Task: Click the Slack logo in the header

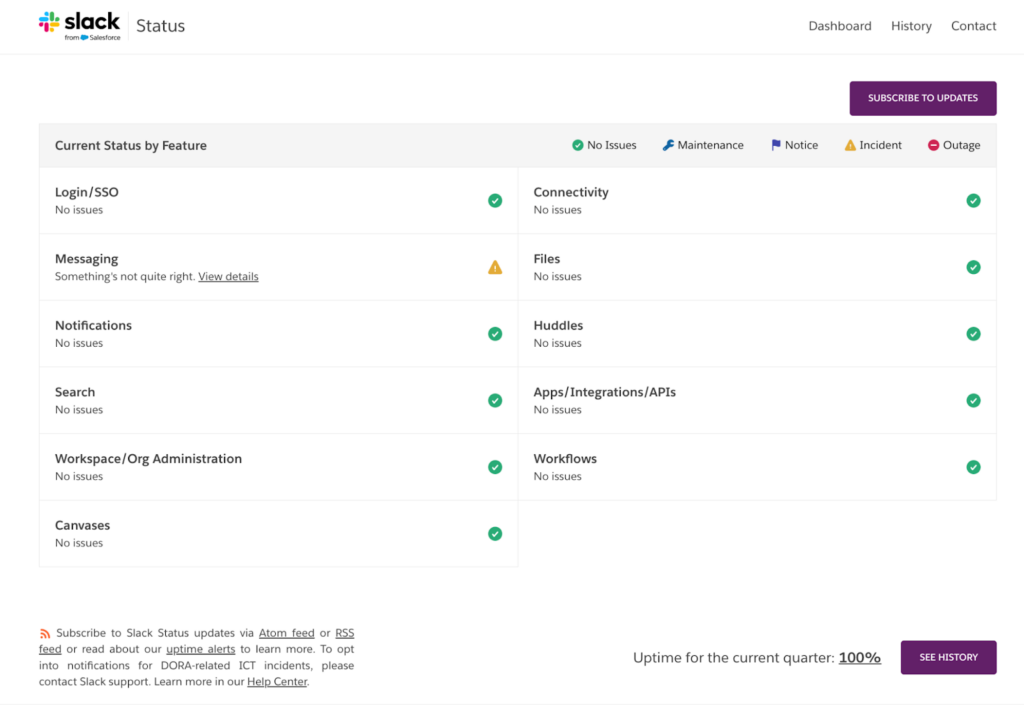Action: click(80, 22)
